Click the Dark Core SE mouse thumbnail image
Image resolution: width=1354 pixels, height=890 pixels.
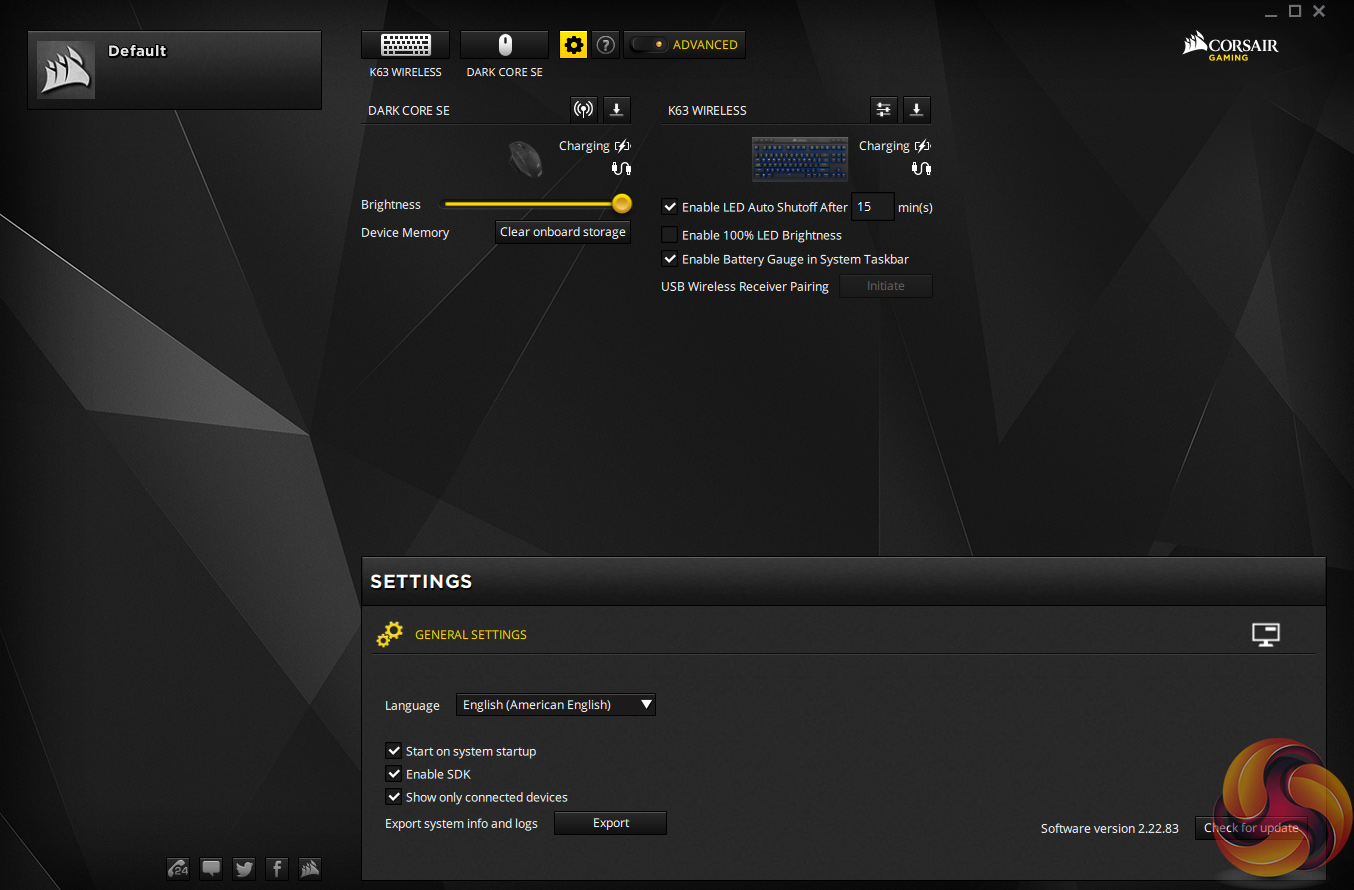[x=526, y=158]
